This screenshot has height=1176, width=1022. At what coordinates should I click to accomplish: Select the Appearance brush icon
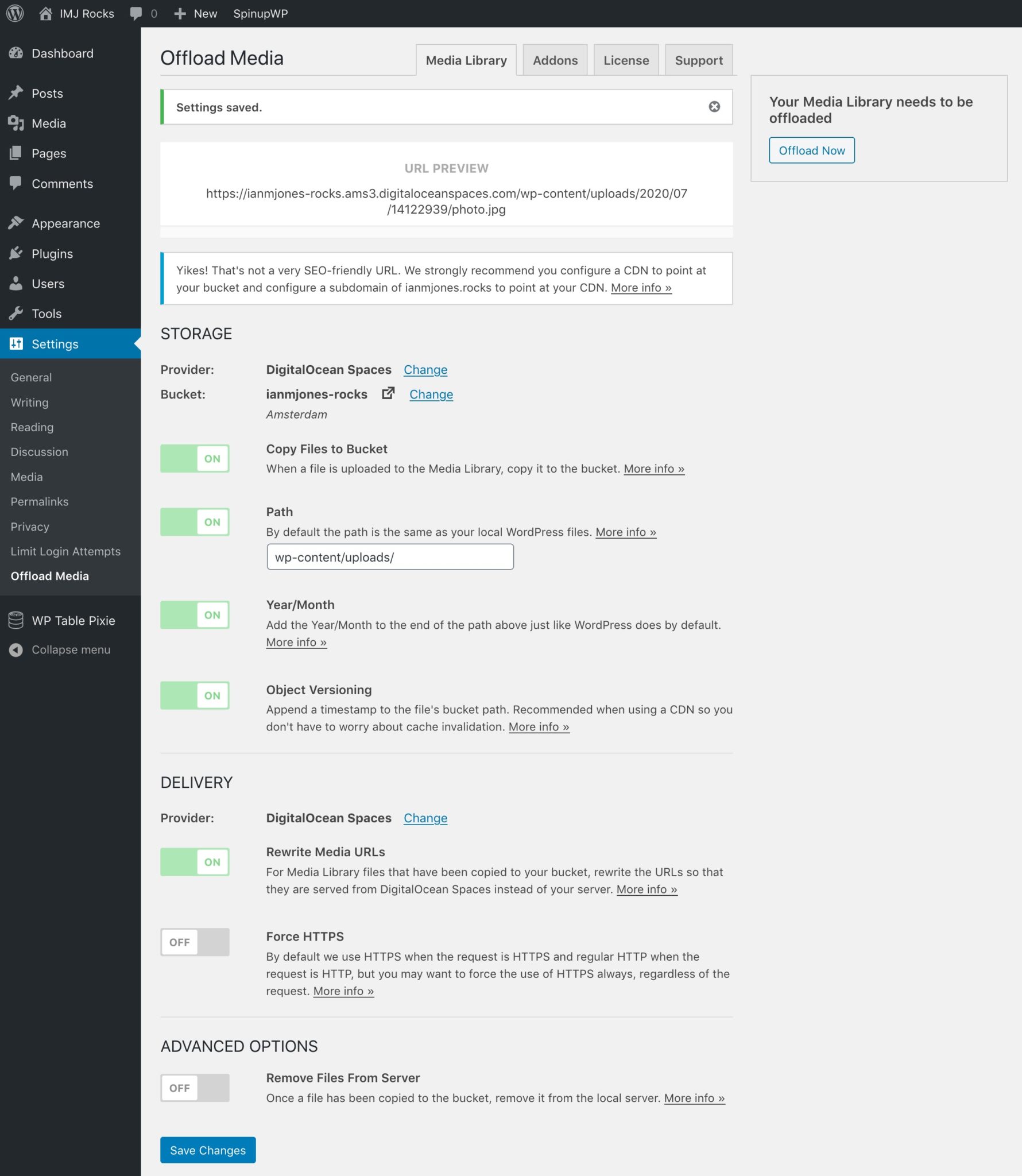click(17, 223)
